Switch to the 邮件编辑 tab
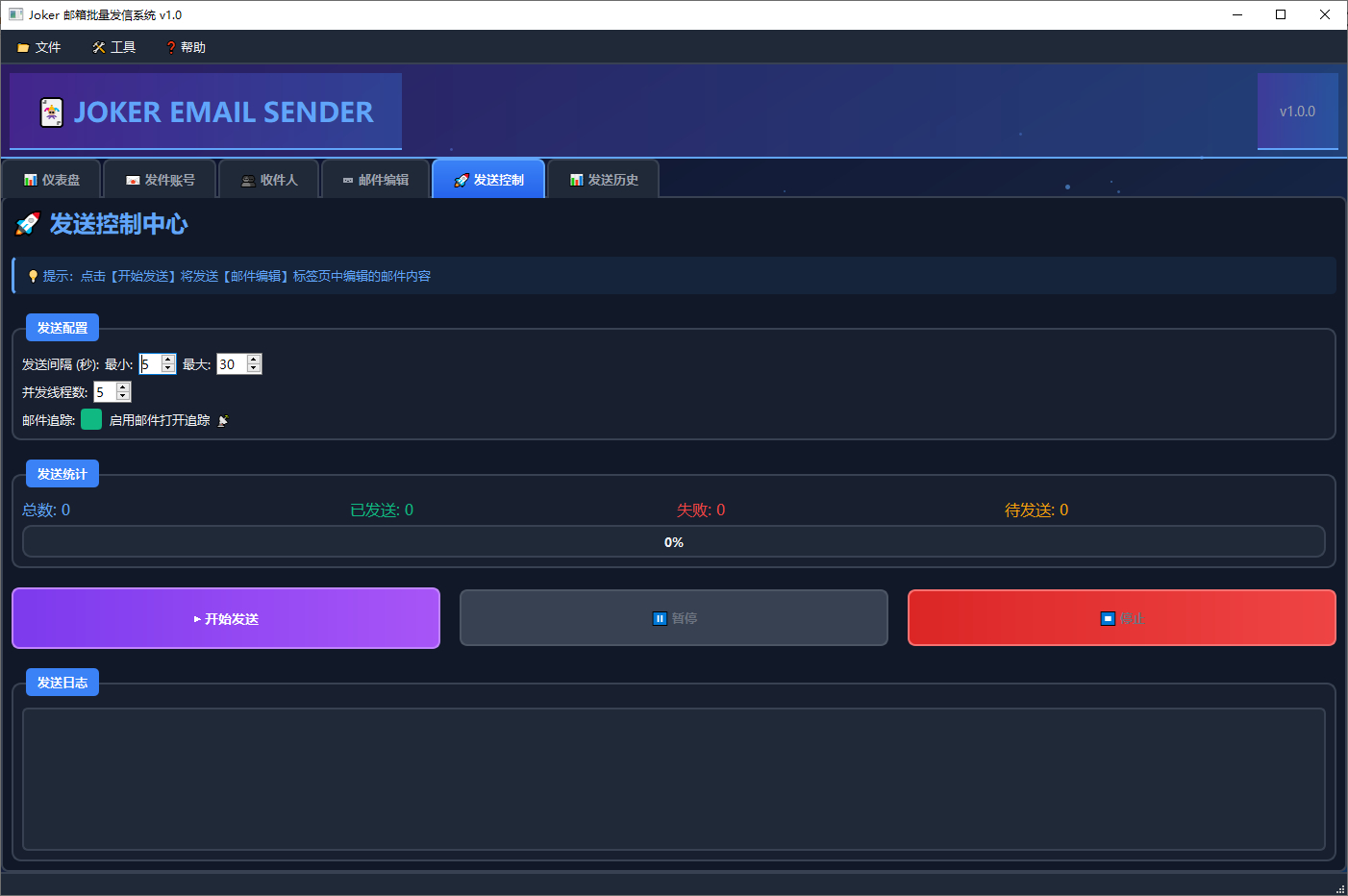 tap(375, 180)
